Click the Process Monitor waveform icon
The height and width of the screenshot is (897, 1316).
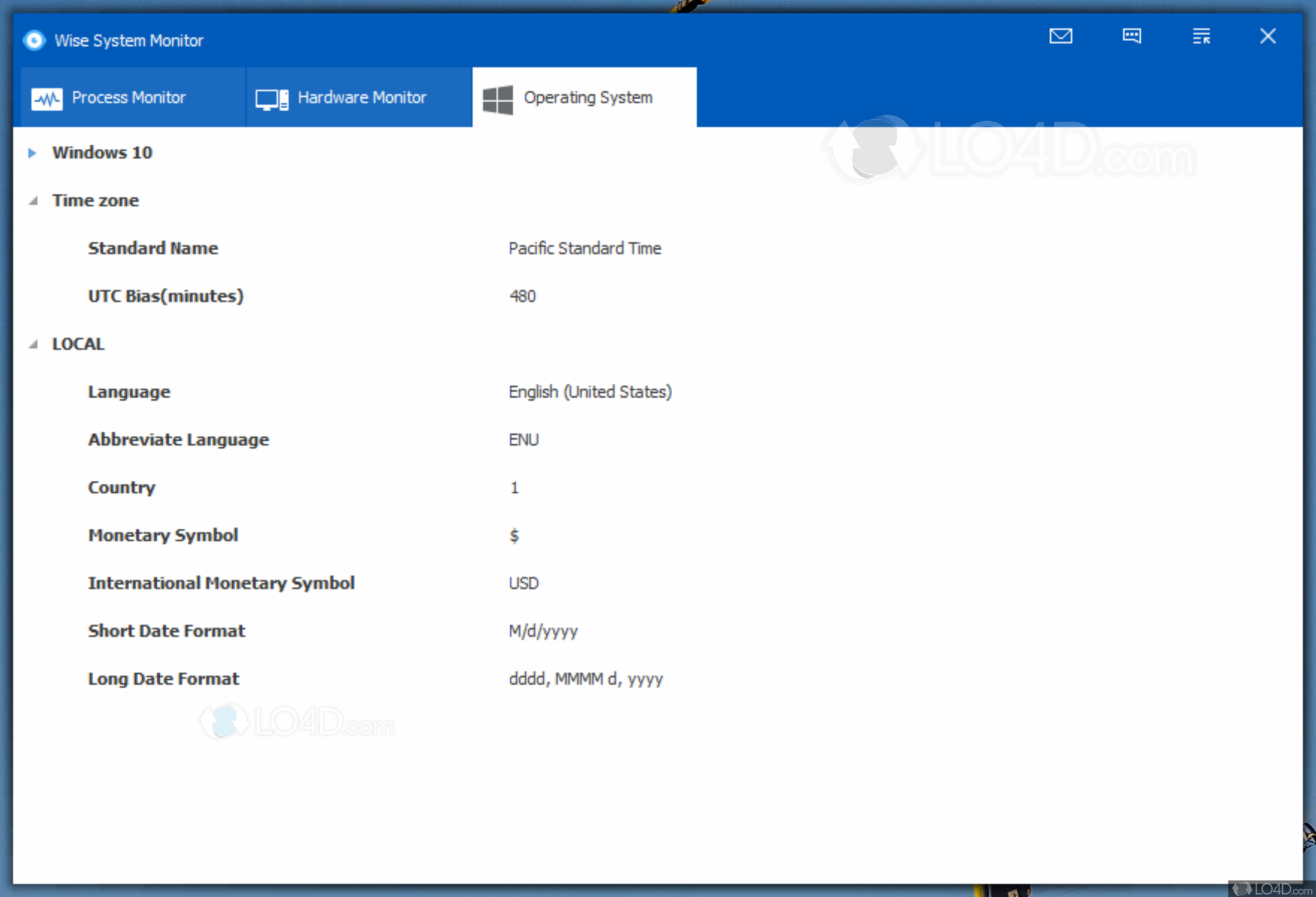coord(47,99)
